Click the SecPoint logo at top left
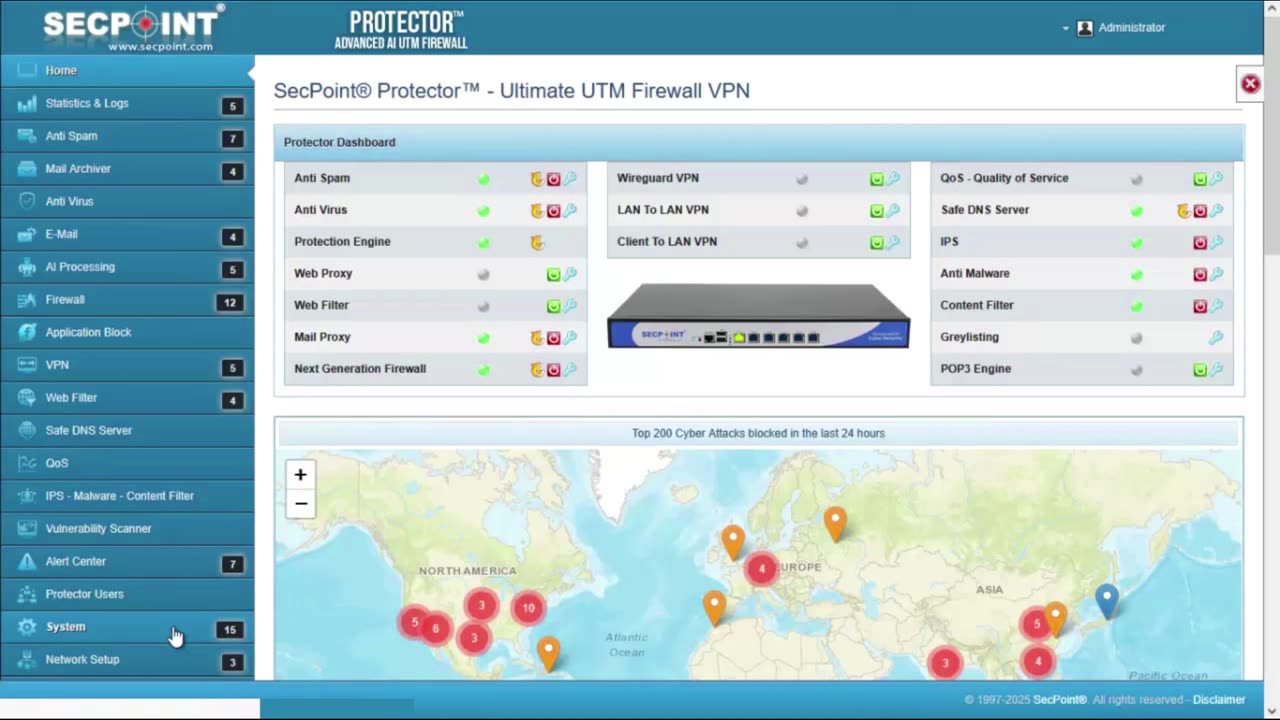The width and height of the screenshot is (1280, 720). (x=132, y=28)
